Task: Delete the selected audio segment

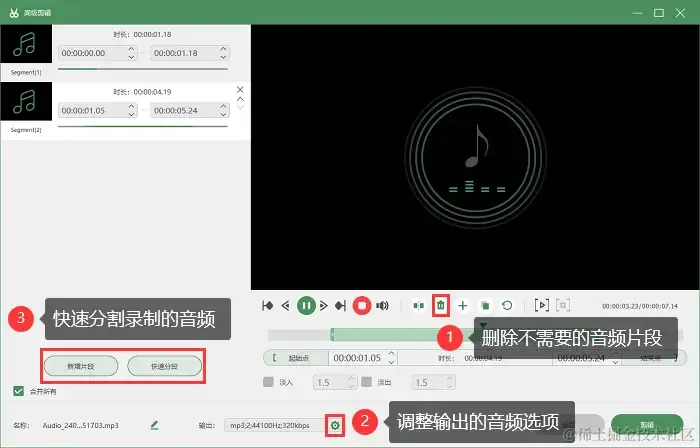Action: (441, 306)
